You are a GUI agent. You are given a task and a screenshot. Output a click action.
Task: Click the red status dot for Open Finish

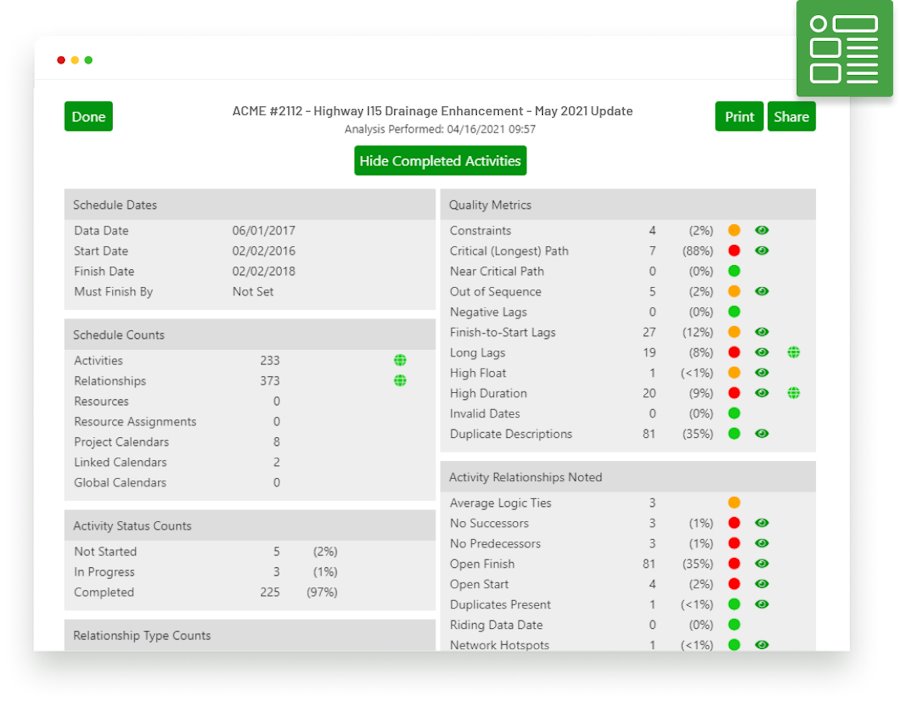coord(734,564)
